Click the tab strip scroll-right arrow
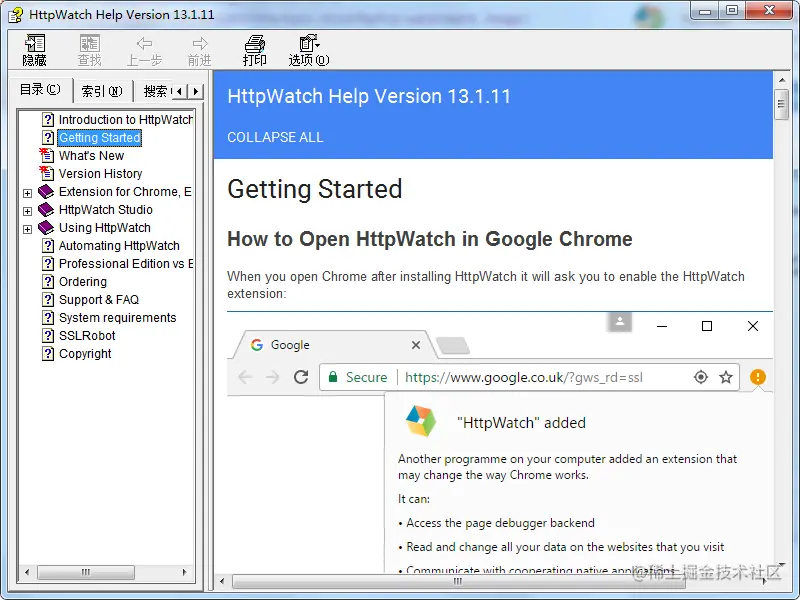The width and height of the screenshot is (800, 600). click(x=195, y=91)
